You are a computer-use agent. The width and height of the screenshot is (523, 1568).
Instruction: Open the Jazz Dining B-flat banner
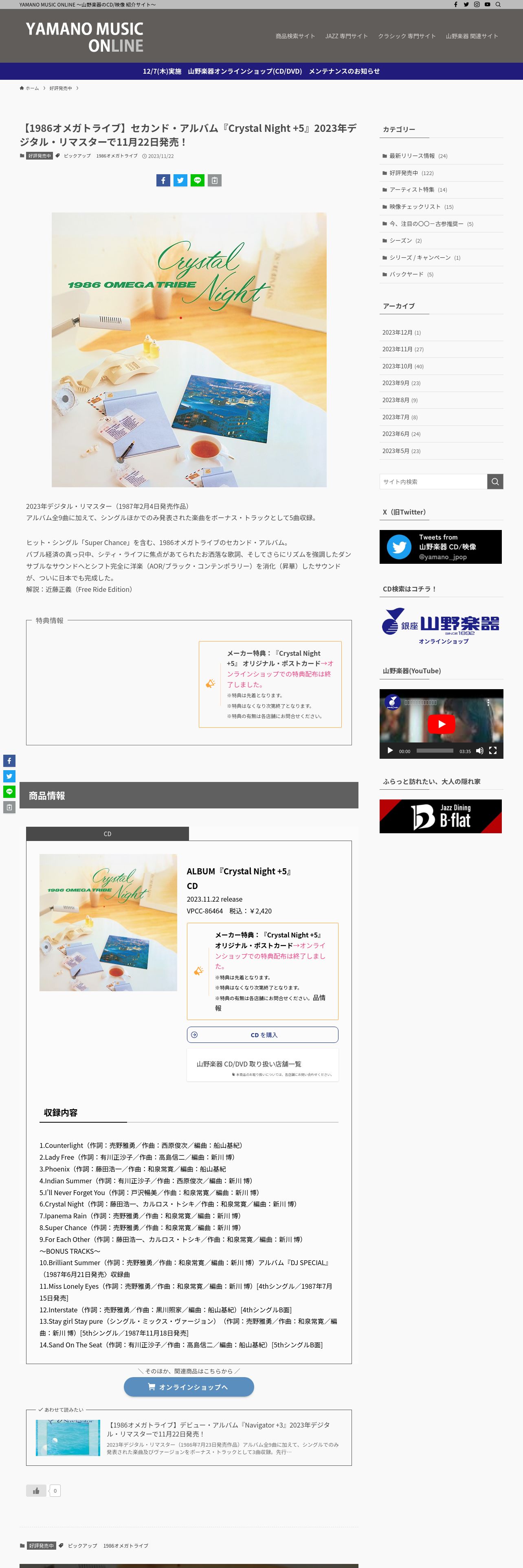coord(441,816)
